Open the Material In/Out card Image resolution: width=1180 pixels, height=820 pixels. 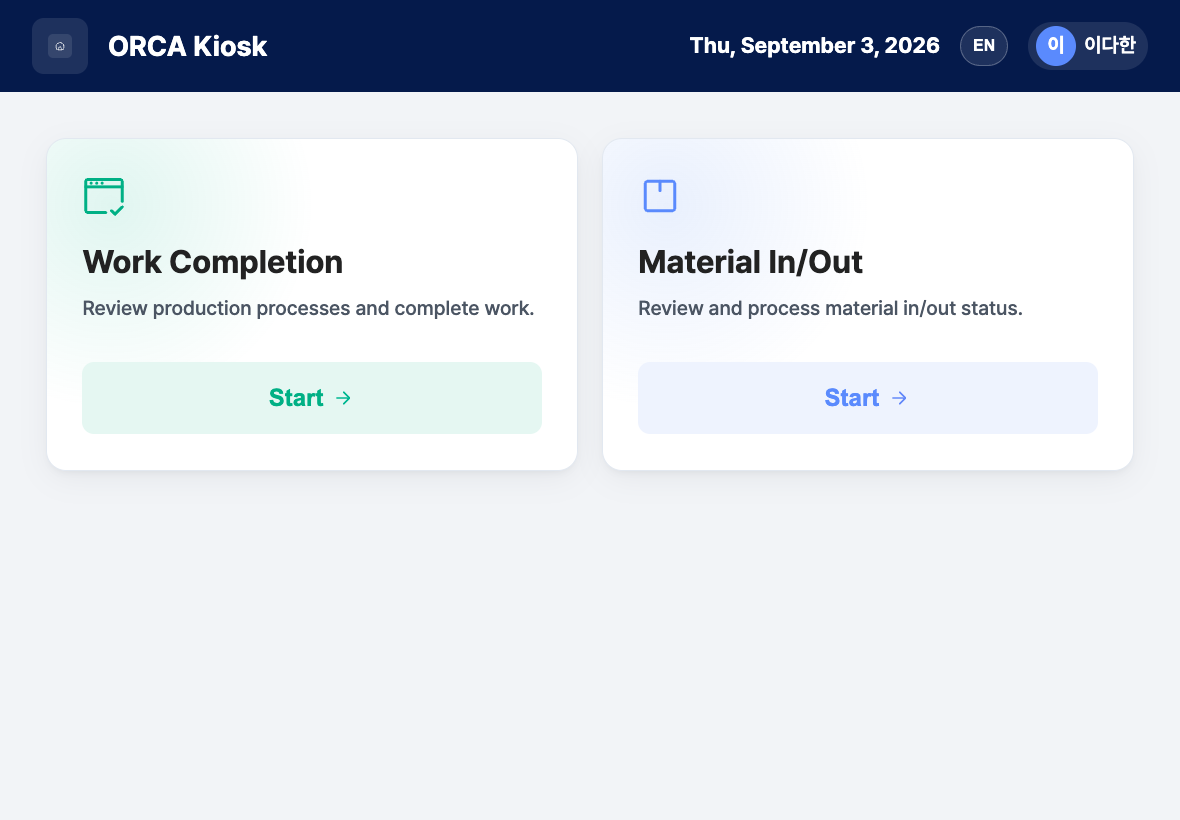click(868, 304)
